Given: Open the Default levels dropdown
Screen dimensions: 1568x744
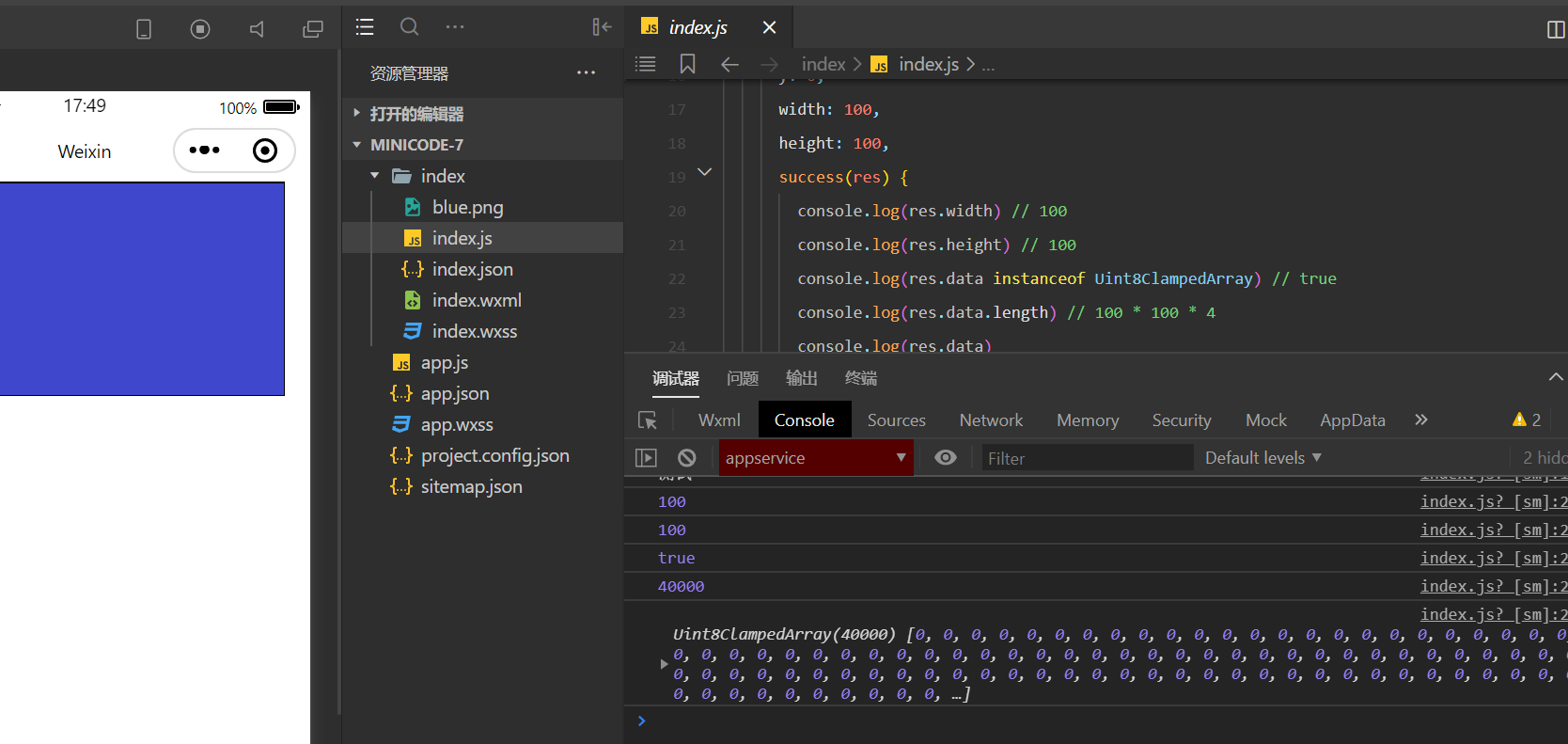Looking at the screenshot, I should click(1262, 458).
